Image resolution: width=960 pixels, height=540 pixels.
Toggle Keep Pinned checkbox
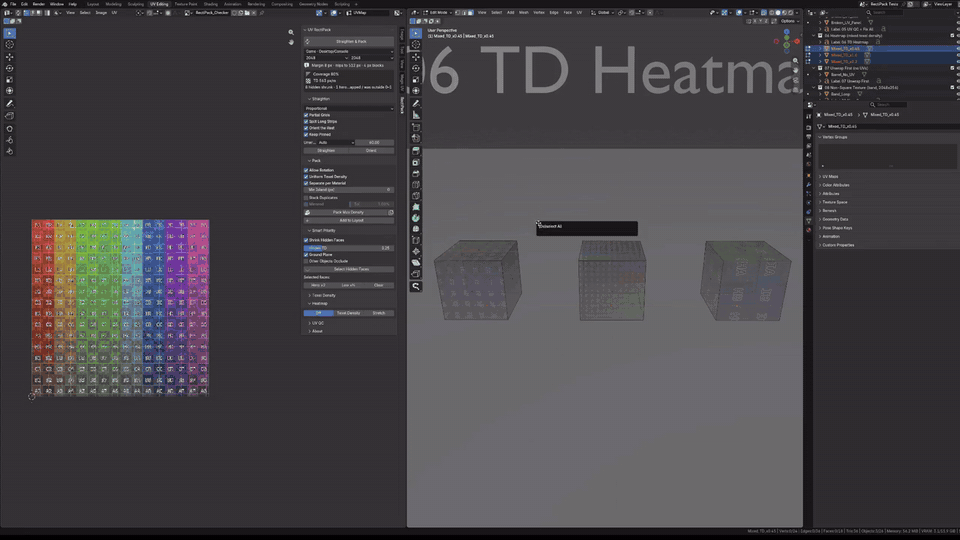point(306,134)
